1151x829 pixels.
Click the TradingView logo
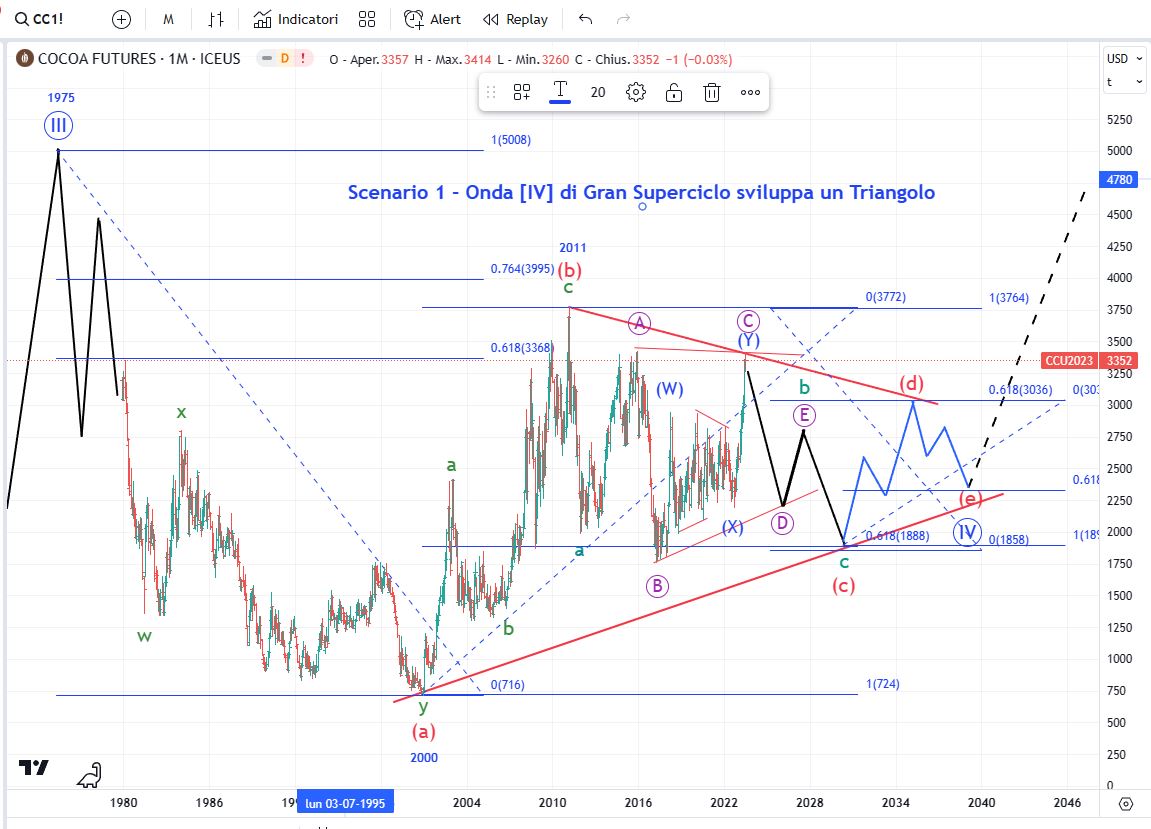coord(34,767)
